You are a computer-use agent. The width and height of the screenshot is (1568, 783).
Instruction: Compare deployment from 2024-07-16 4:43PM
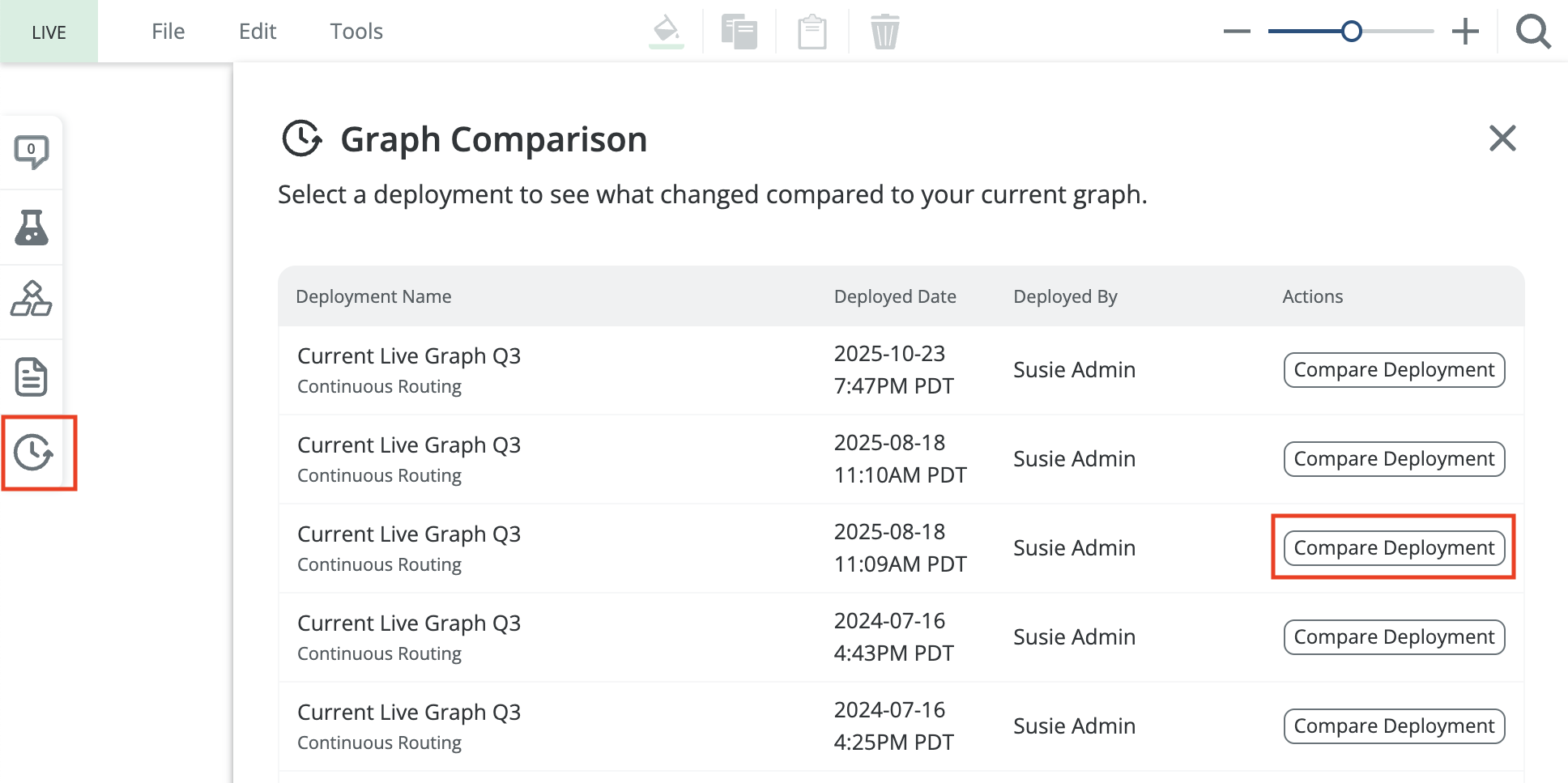pos(1394,637)
